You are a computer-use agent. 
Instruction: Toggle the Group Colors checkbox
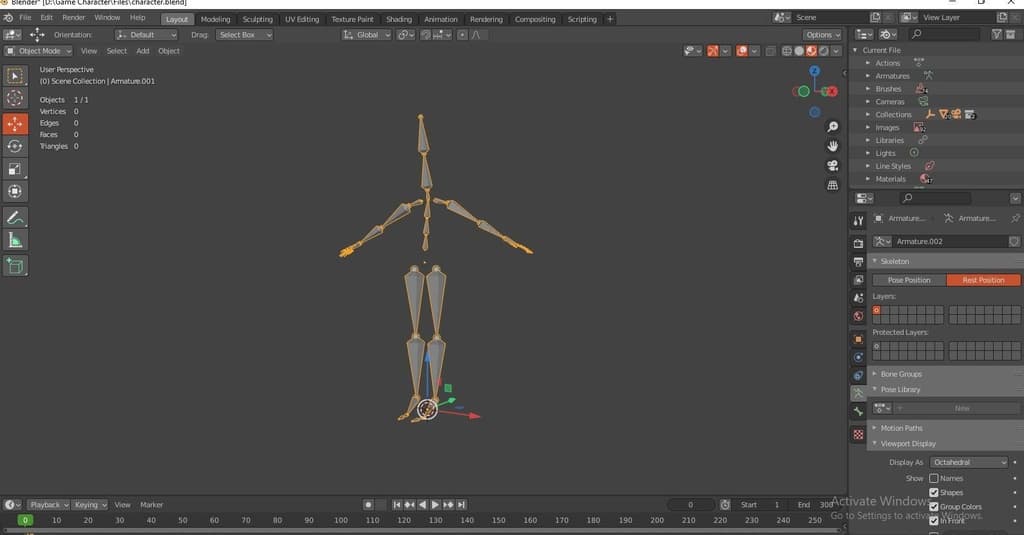point(934,507)
